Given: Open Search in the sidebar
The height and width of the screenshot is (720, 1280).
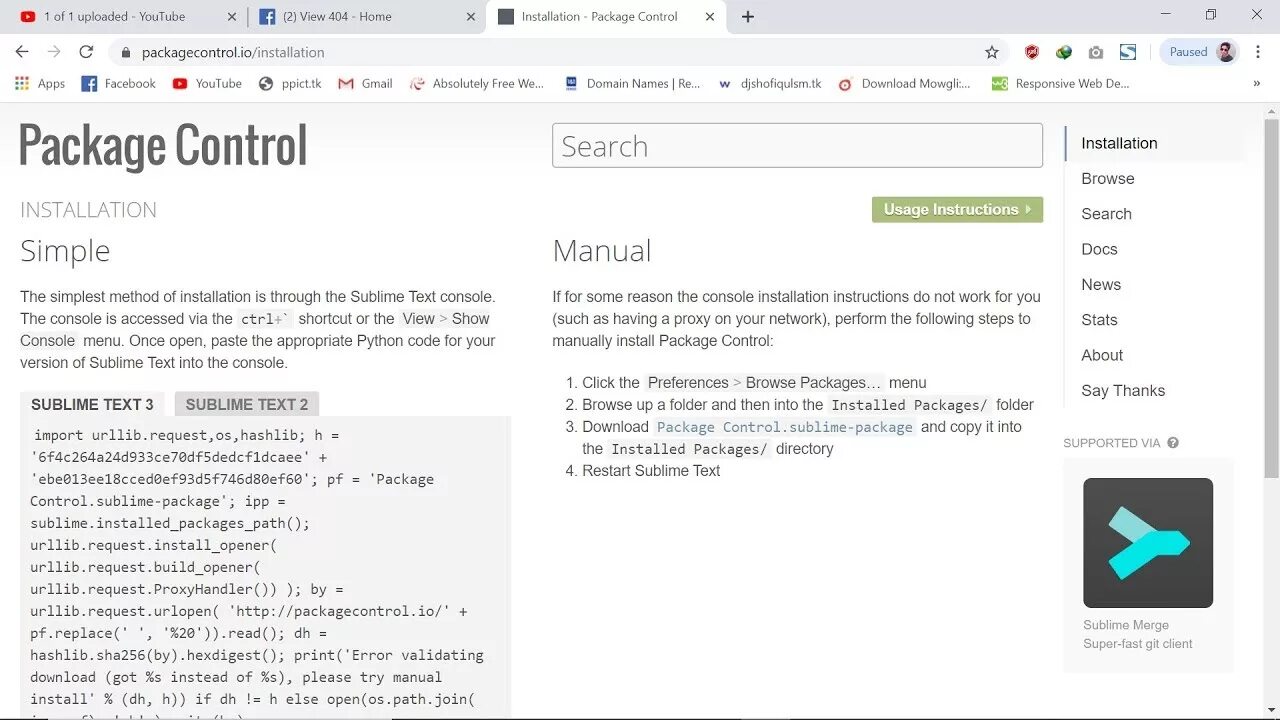Looking at the screenshot, I should tap(1106, 214).
